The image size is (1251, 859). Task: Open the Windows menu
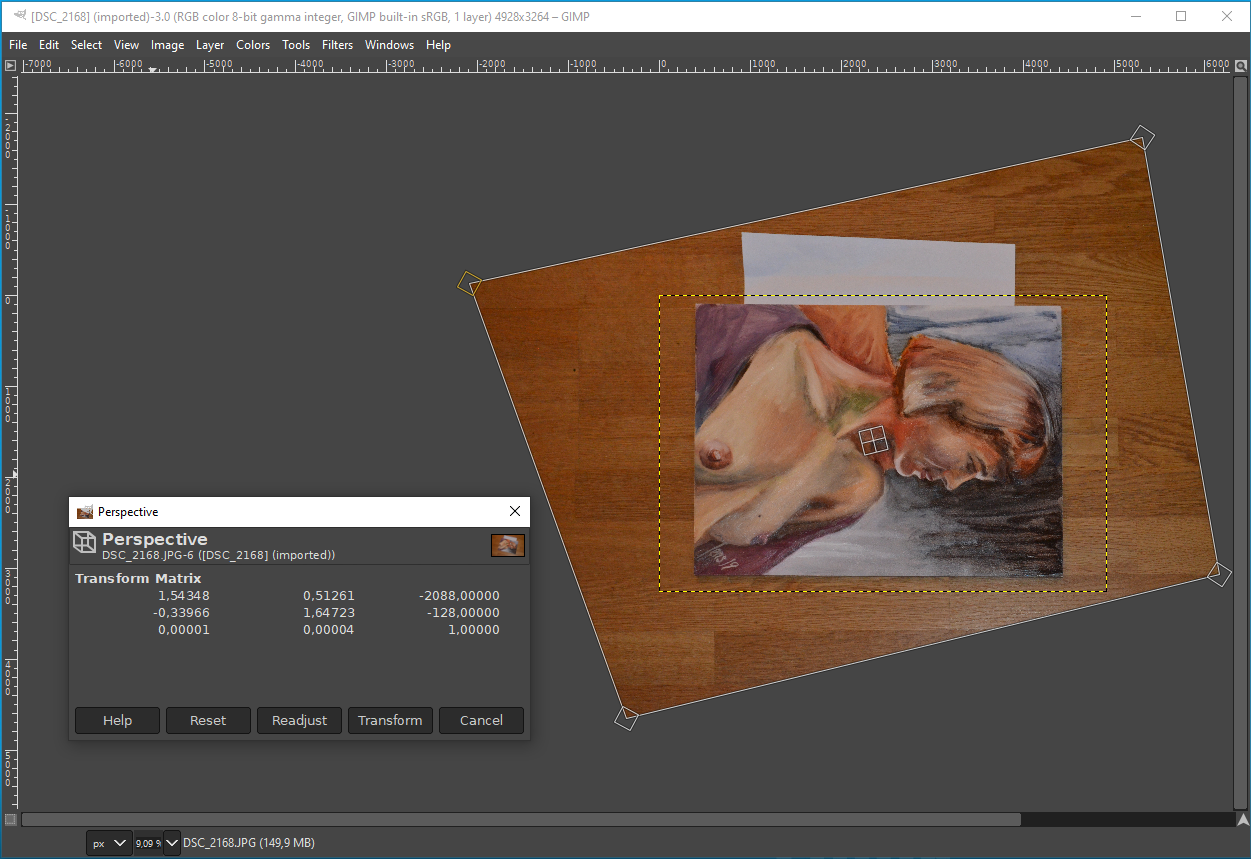coord(389,45)
